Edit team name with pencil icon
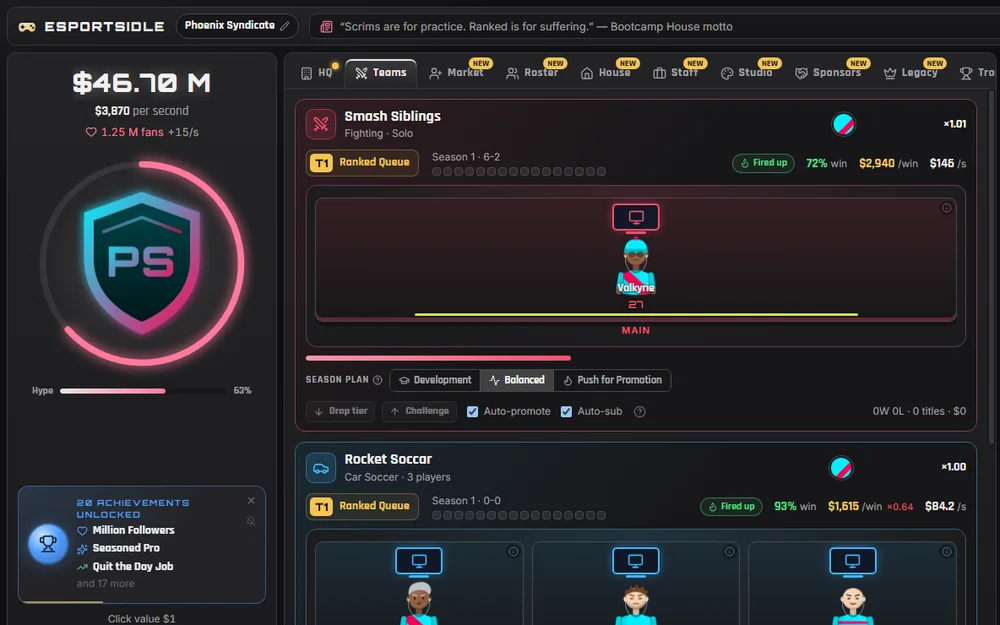This screenshot has width=1000, height=625. [285, 26]
